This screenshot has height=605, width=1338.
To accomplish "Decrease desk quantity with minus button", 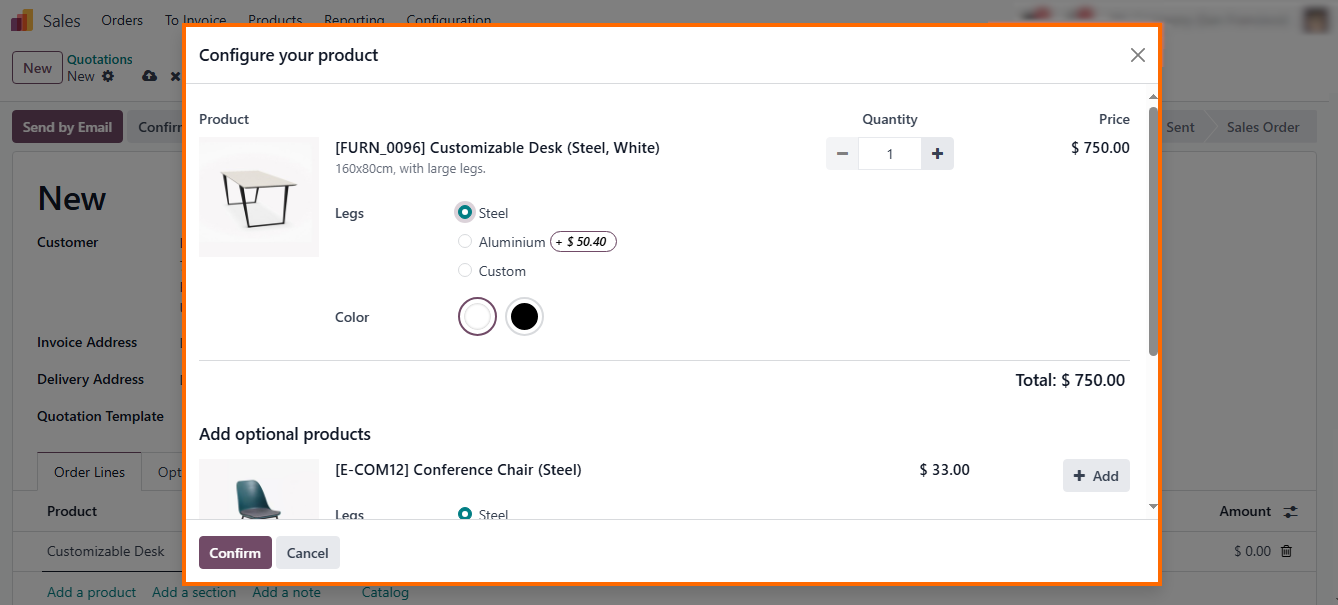I will coord(842,154).
